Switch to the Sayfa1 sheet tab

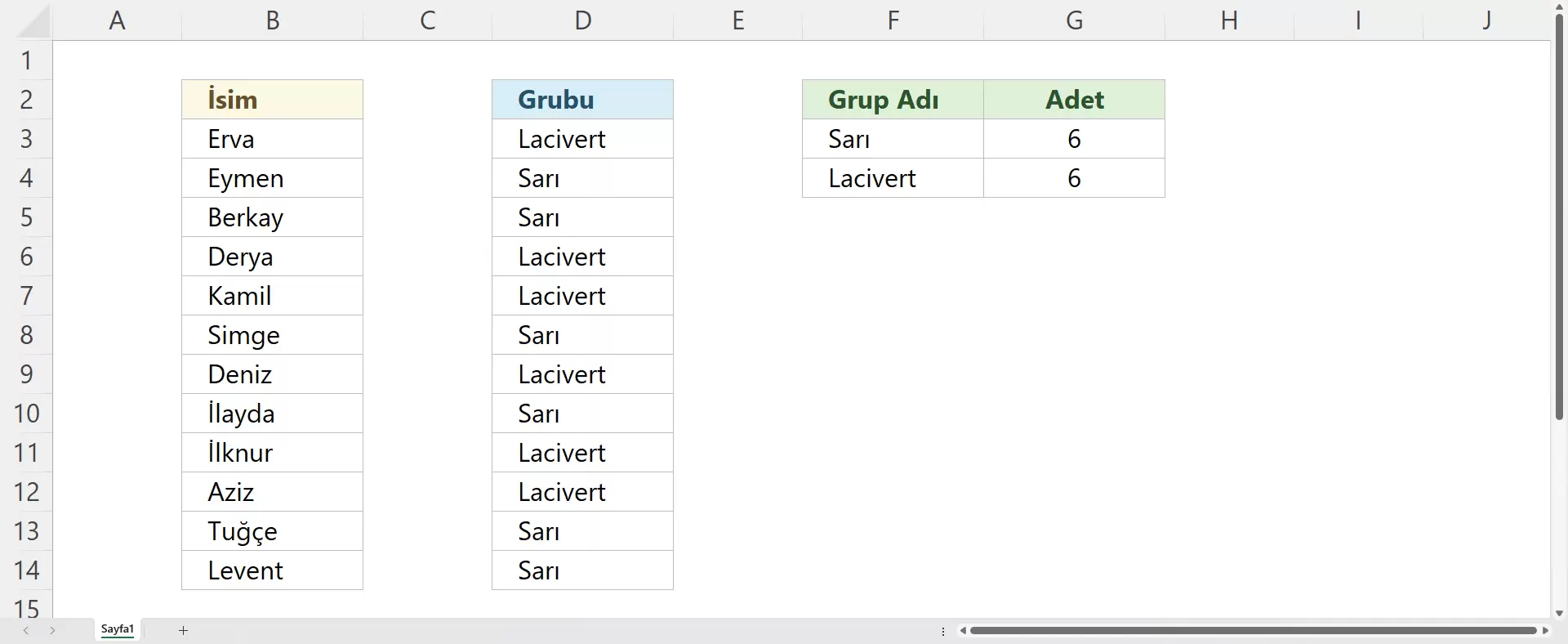(118, 629)
